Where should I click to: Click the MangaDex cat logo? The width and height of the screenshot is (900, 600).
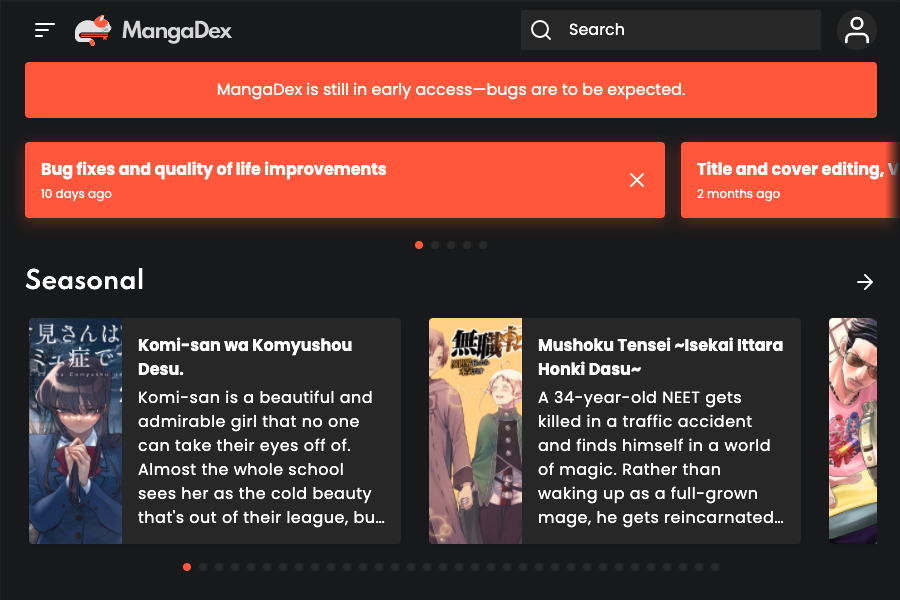(93, 30)
